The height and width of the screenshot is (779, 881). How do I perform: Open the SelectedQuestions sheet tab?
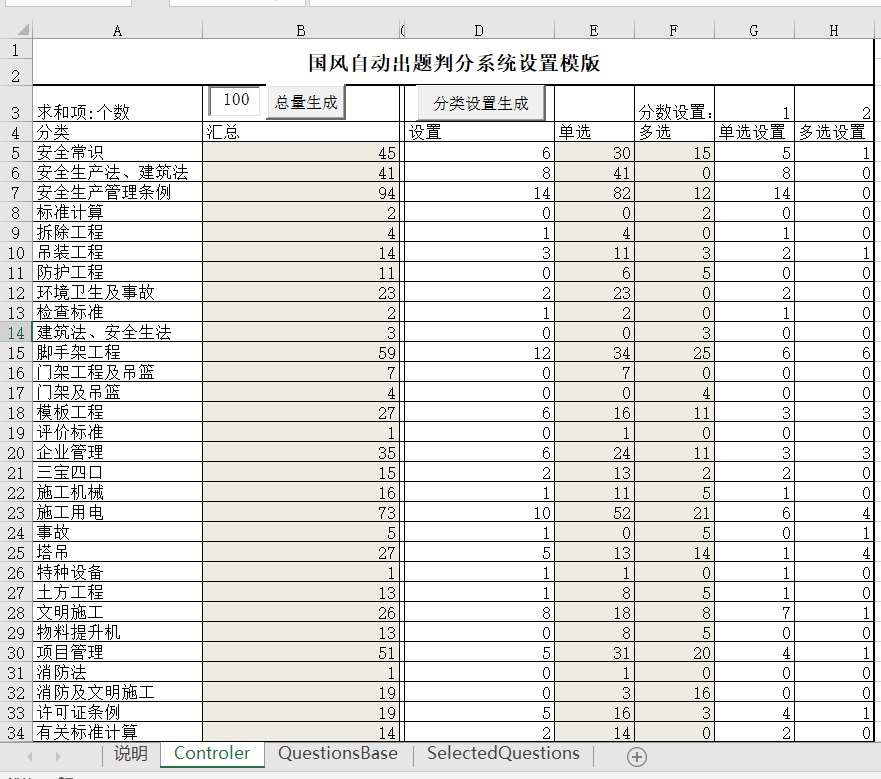coord(503,754)
